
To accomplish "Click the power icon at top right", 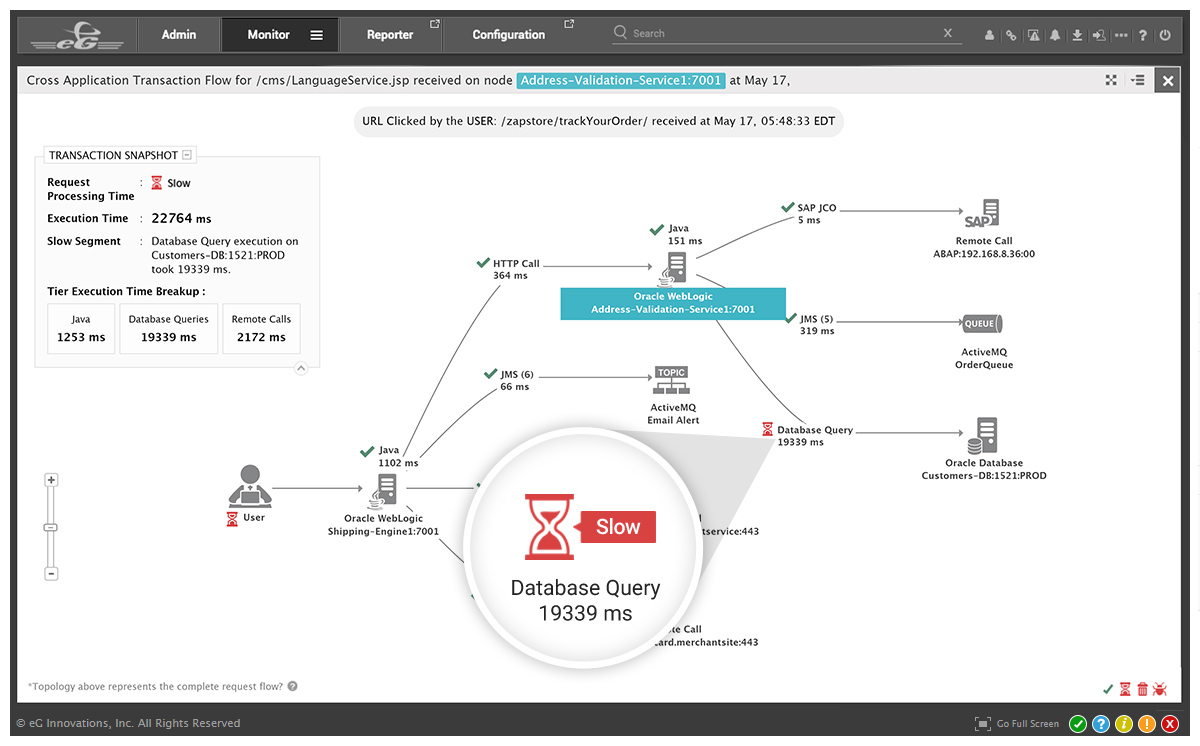I will 1165,35.
